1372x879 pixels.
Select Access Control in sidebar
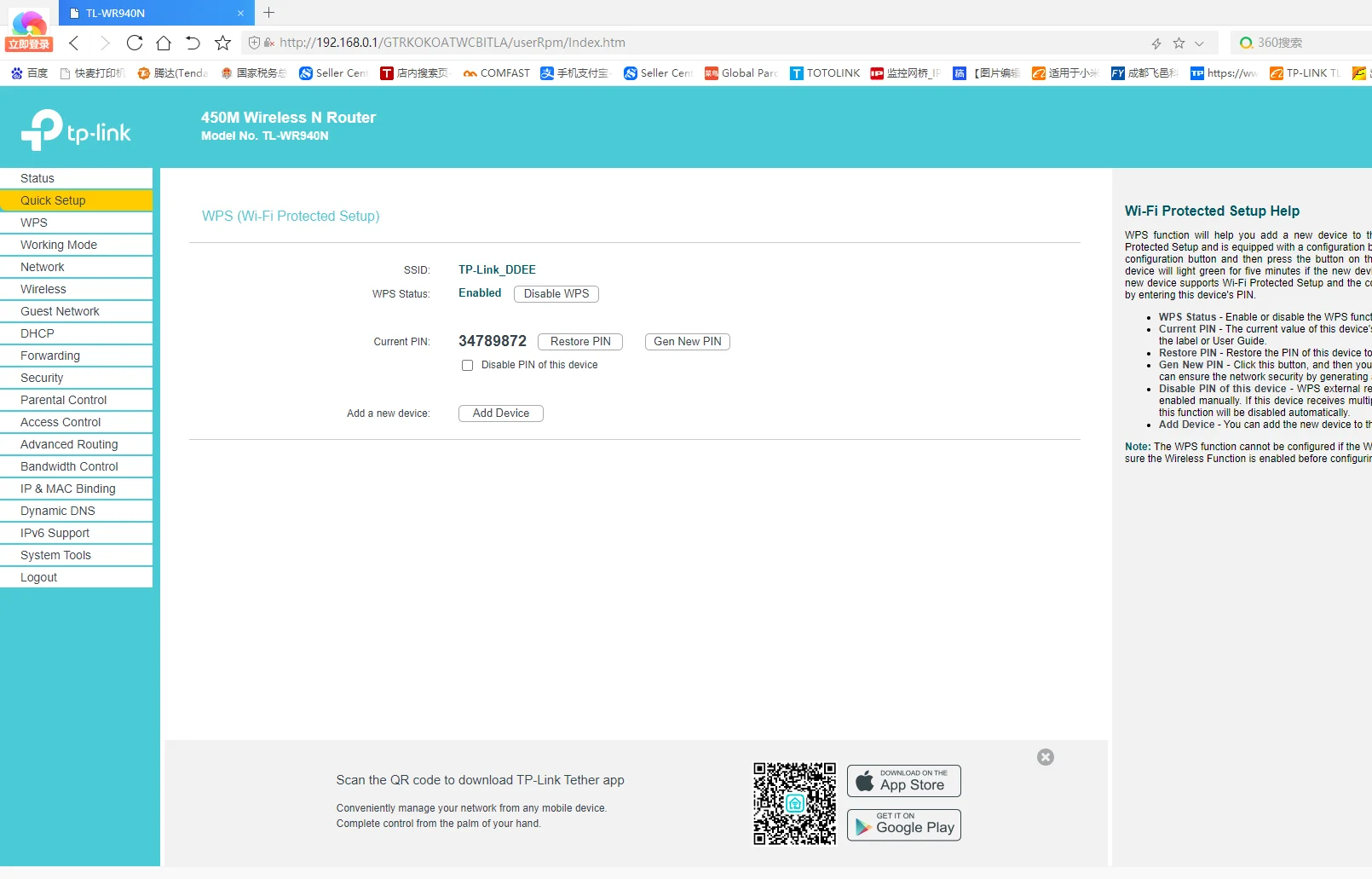[77, 422]
